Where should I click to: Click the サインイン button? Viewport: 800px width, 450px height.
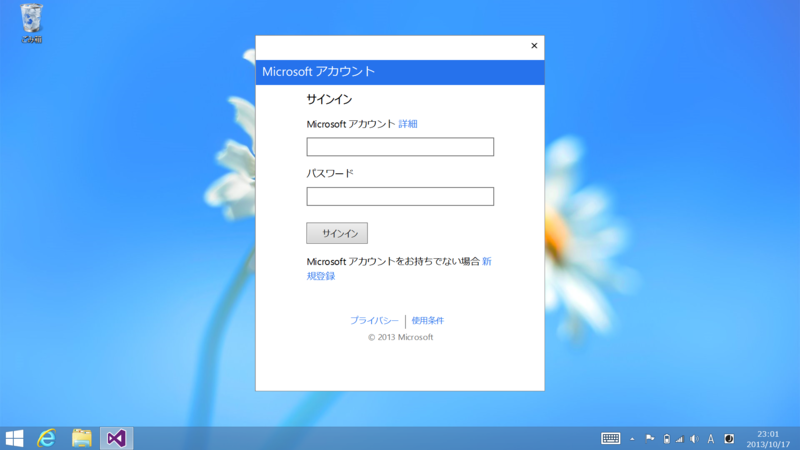337,233
